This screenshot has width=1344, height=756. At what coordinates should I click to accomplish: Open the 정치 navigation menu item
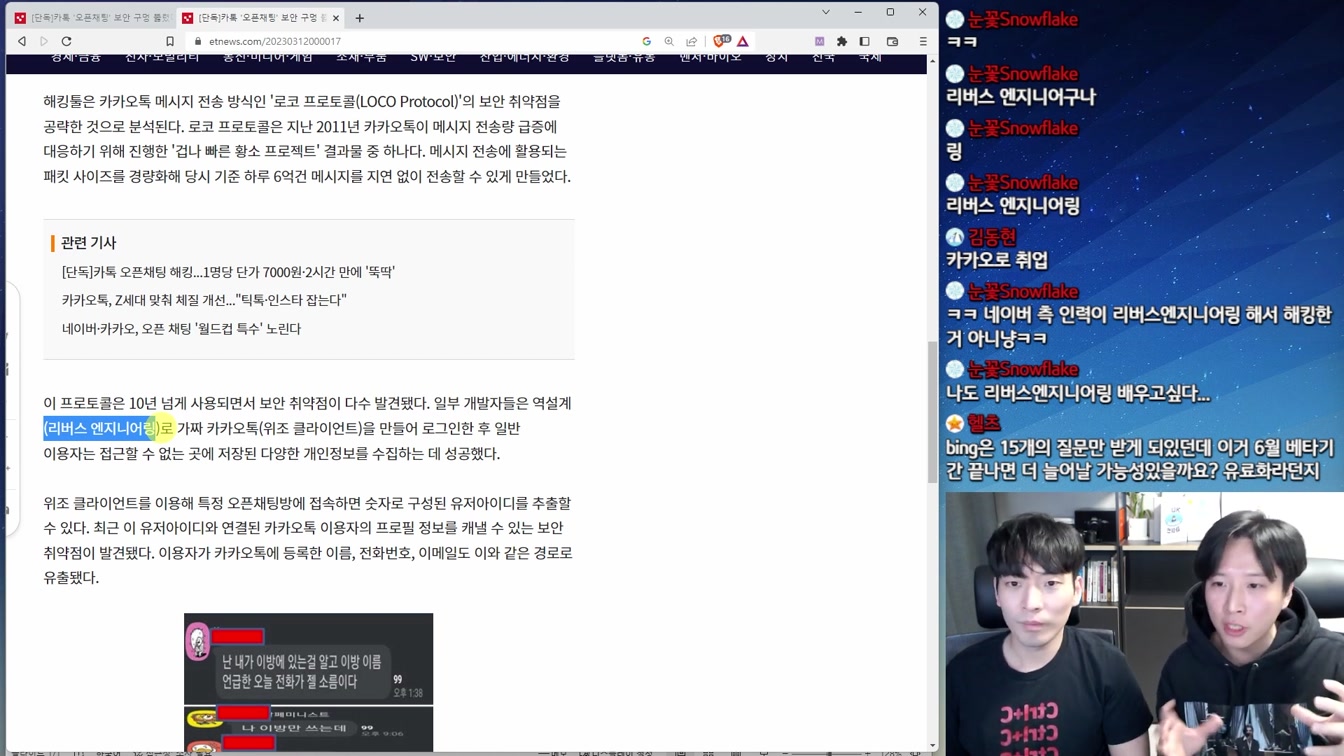[x=777, y=58]
